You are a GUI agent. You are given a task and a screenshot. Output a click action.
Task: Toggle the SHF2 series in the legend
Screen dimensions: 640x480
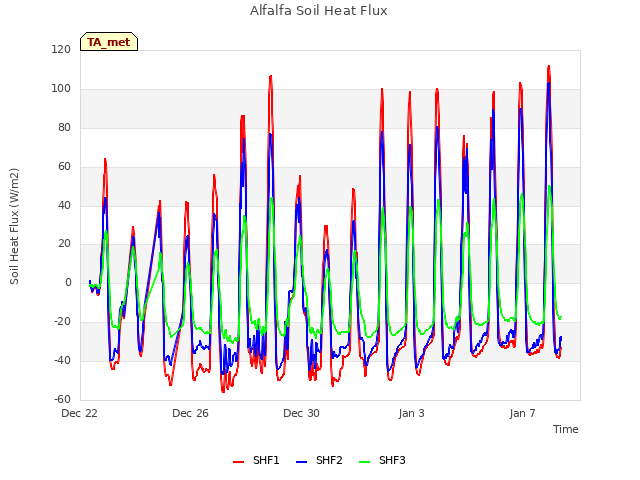point(319,460)
